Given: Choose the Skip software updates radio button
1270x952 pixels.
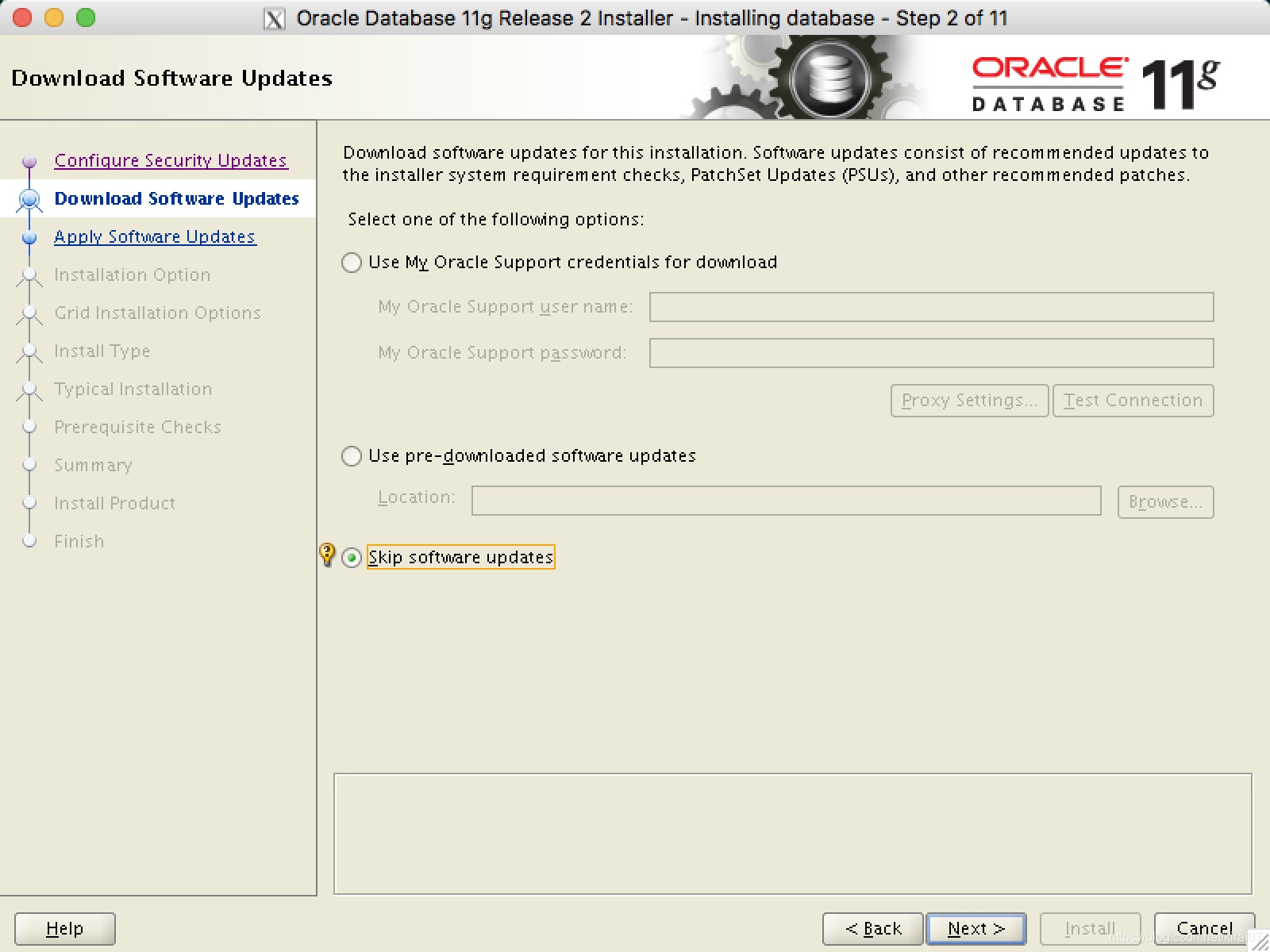Looking at the screenshot, I should pyautogui.click(x=352, y=558).
